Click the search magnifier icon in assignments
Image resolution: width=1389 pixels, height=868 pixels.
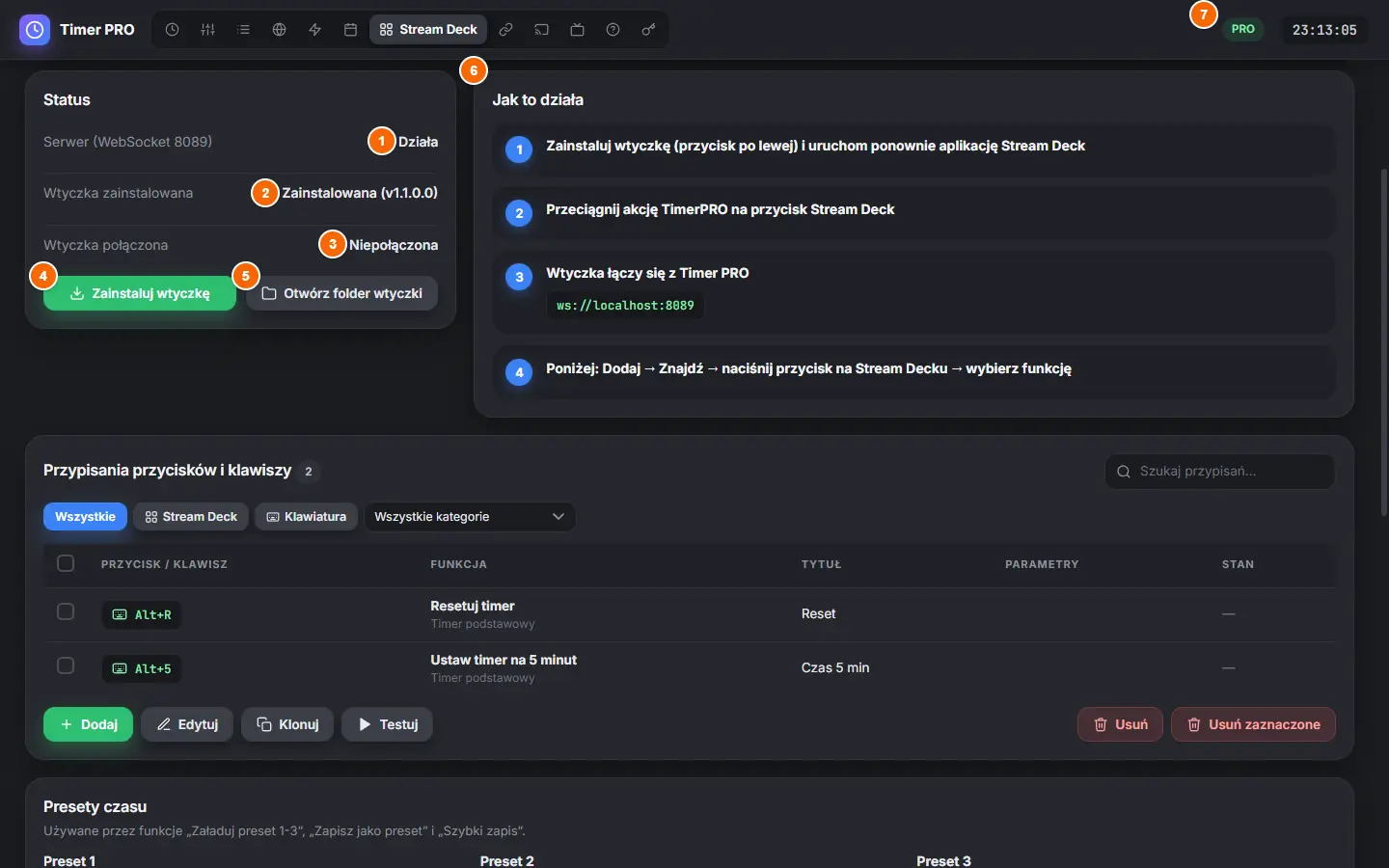point(1124,472)
